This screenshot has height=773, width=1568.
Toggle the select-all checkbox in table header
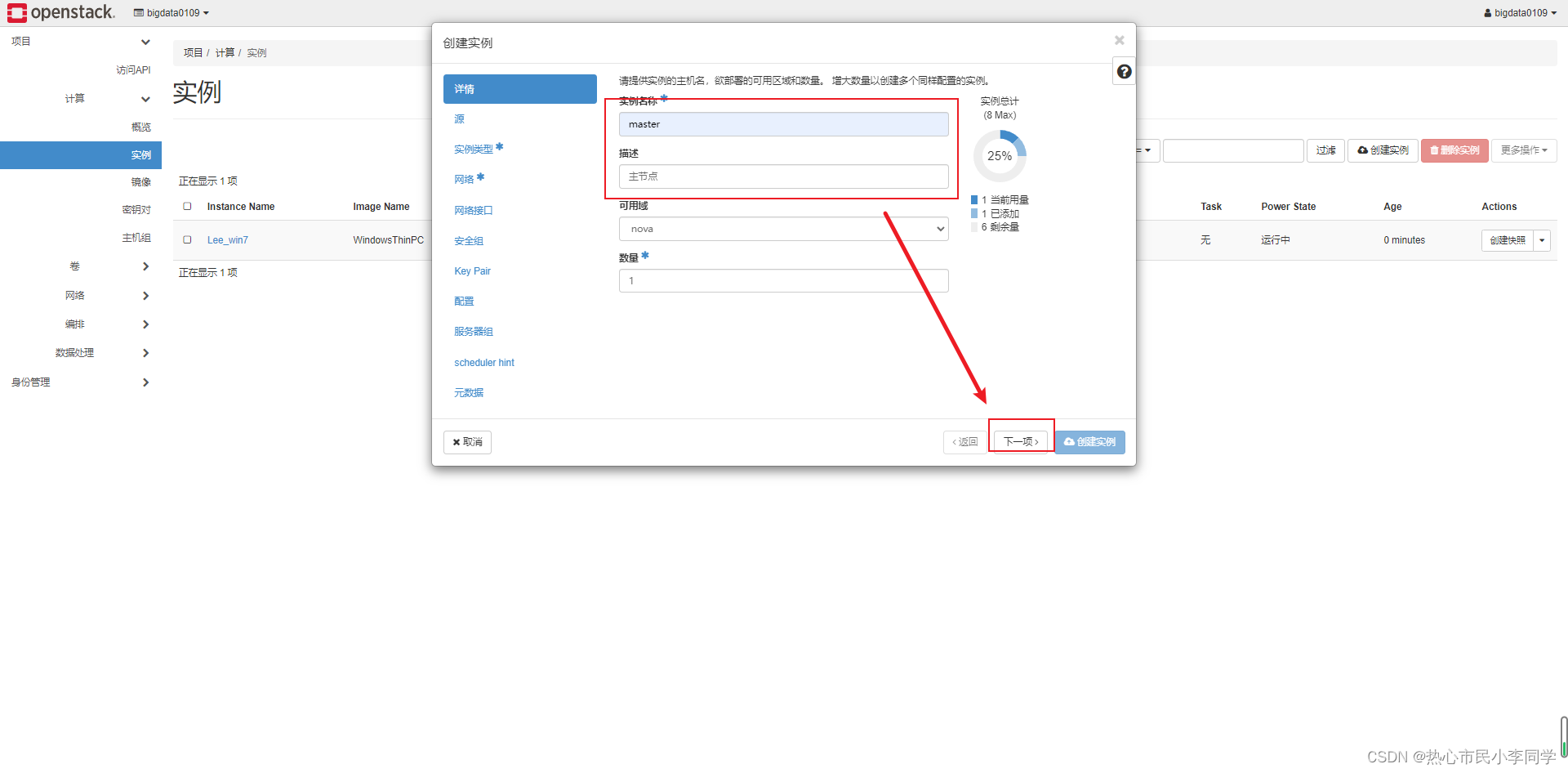point(187,207)
